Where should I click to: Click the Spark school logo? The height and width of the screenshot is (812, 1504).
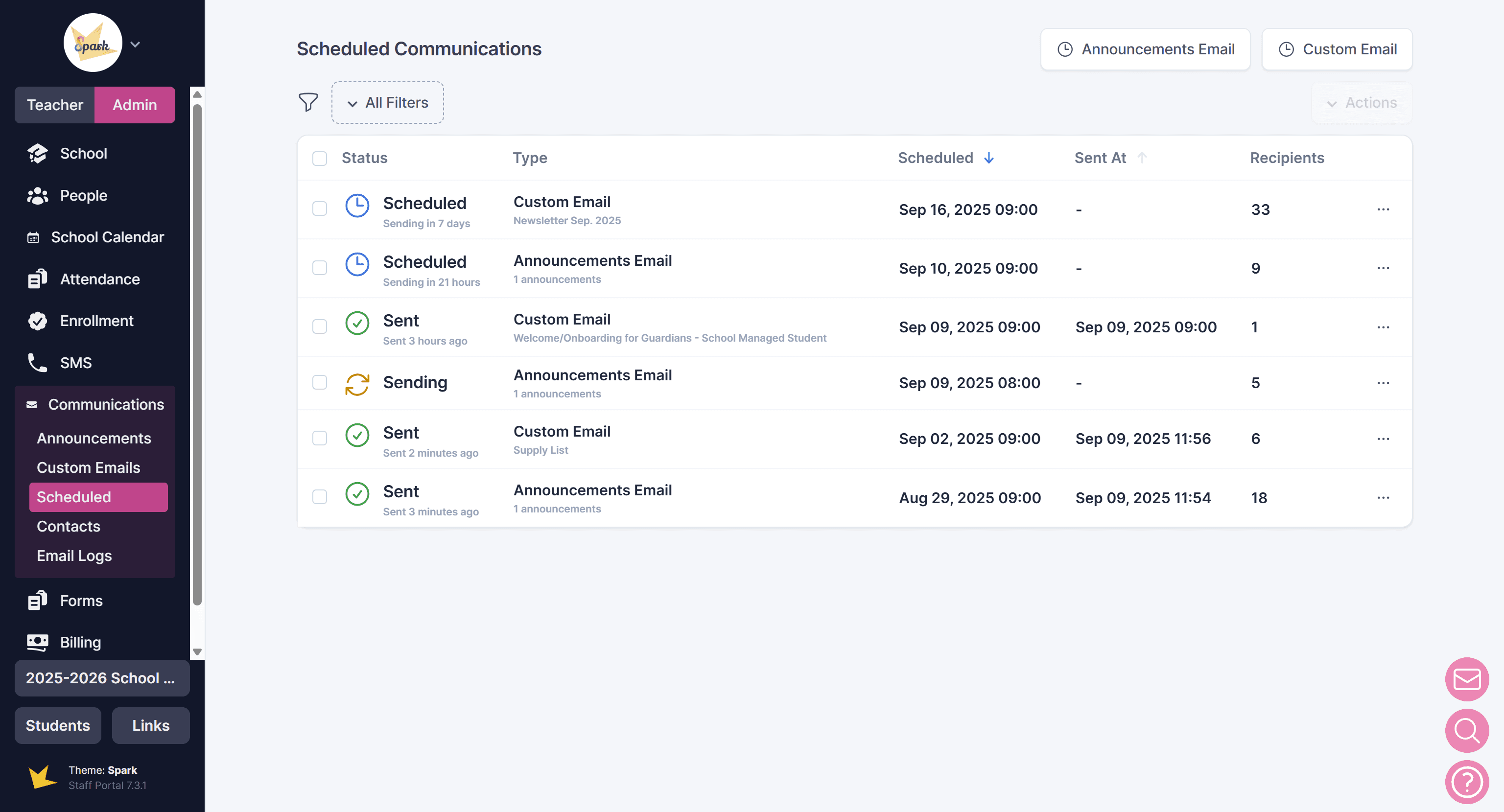coord(93,43)
